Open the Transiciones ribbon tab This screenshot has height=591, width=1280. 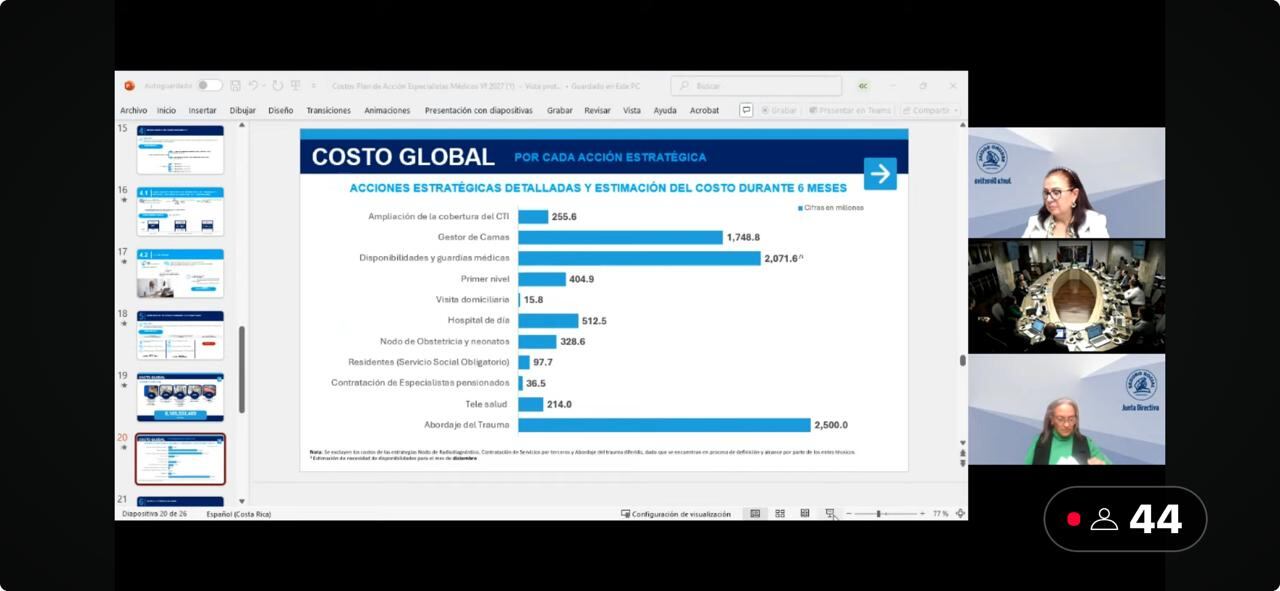[328, 110]
